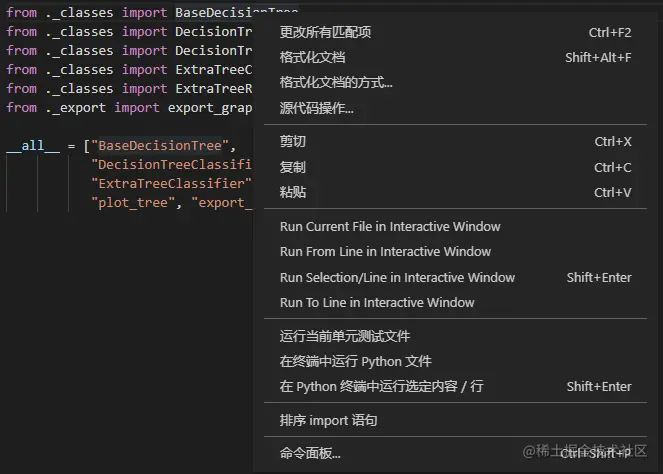Click 粘贴 in the context menu
The image size is (663, 474).
[x=455, y=192]
